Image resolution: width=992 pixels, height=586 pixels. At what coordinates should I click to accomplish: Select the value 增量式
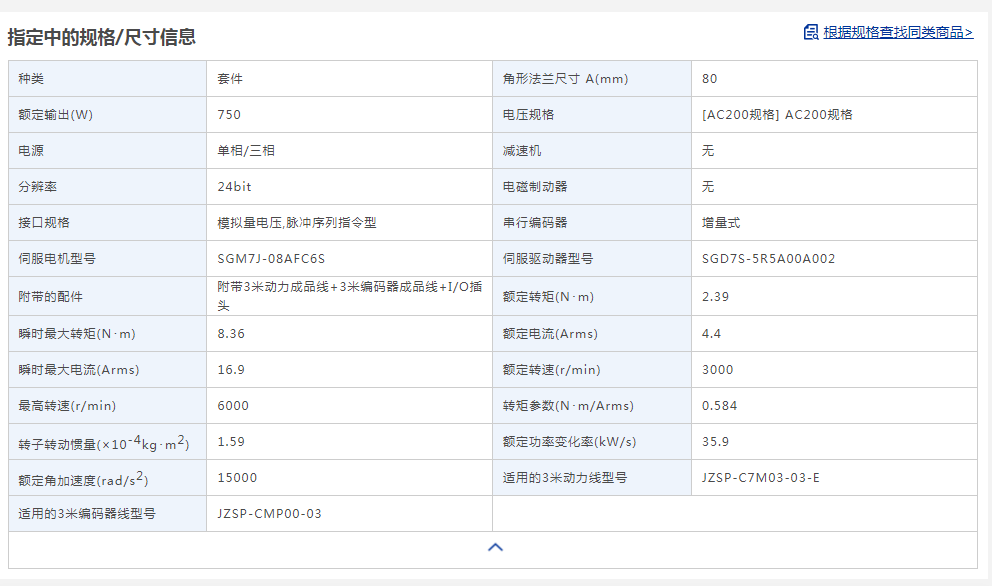pyautogui.click(x=721, y=223)
